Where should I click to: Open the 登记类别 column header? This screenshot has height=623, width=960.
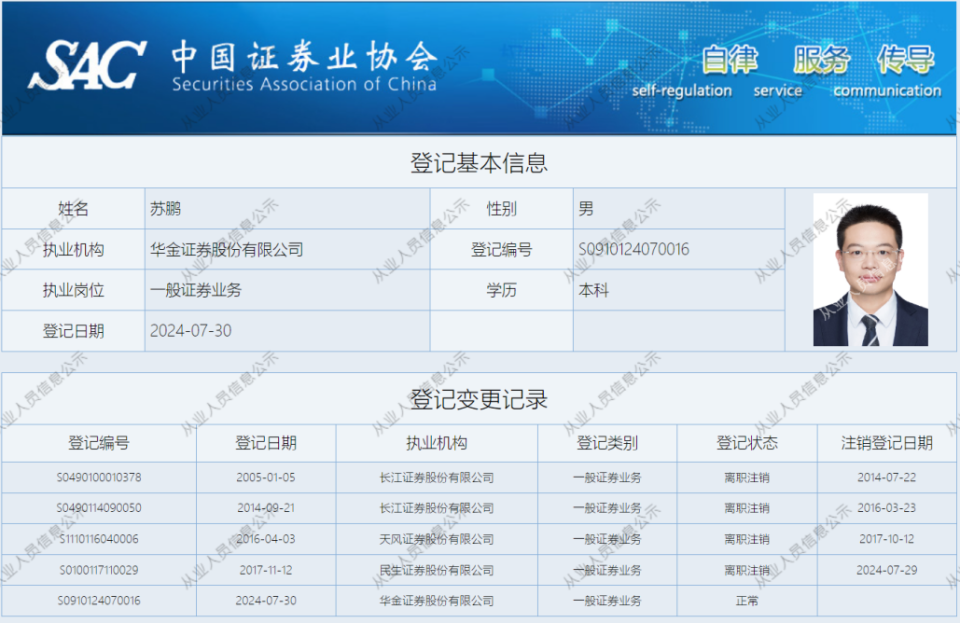point(609,443)
